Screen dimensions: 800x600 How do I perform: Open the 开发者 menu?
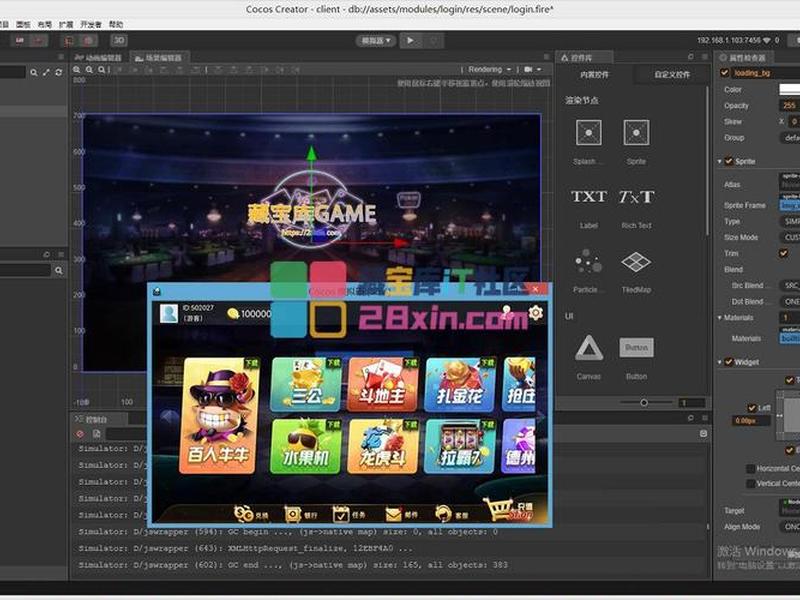(x=91, y=24)
